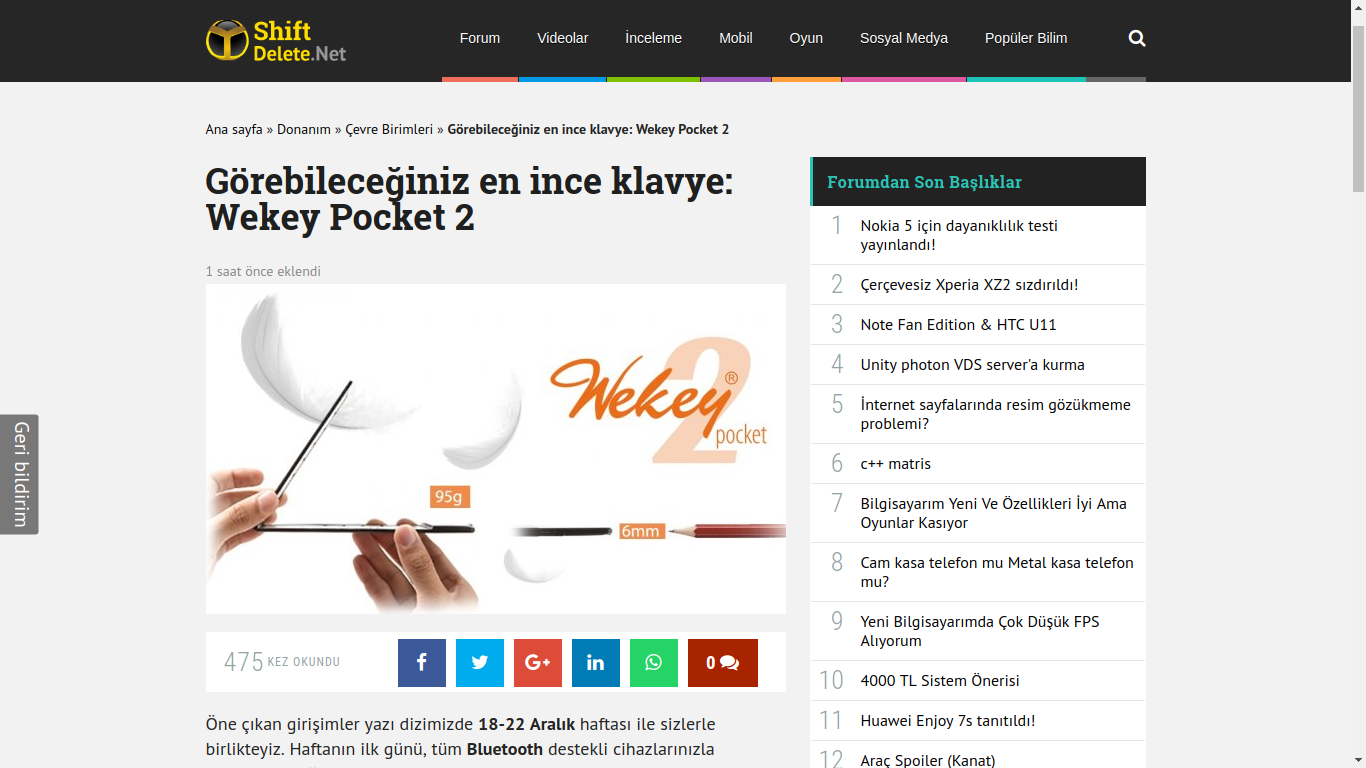
Task: Click the Donanım breadcrumb link
Action: click(304, 130)
